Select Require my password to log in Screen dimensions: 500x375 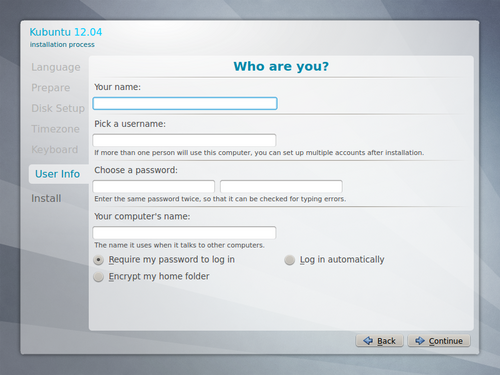tap(98, 260)
